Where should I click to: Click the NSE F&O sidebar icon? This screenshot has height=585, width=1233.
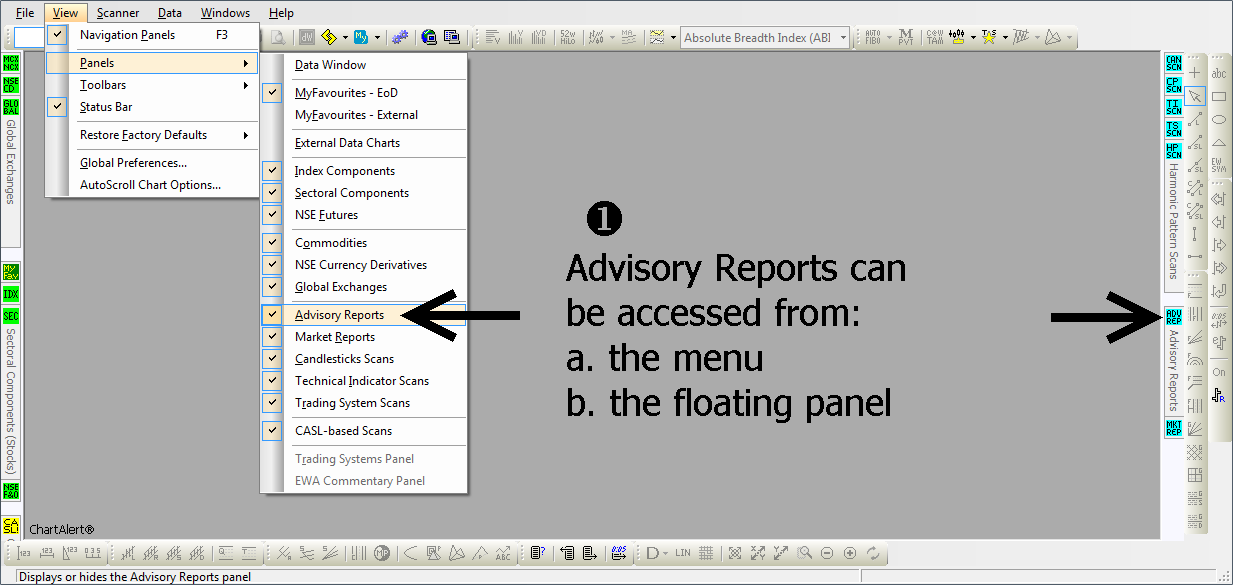(x=11, y=490)
